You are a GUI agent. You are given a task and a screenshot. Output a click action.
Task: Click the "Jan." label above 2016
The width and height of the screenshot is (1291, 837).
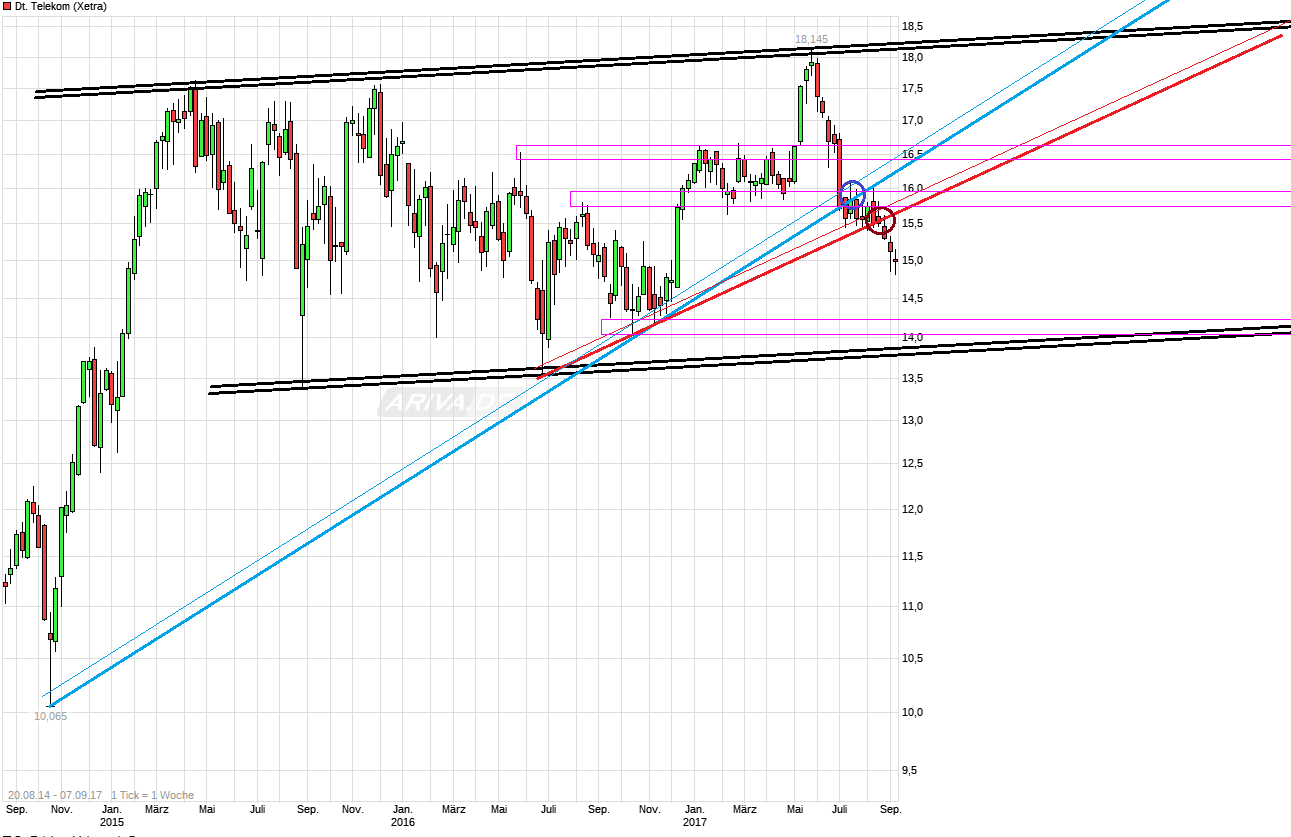tap(402, 809)
